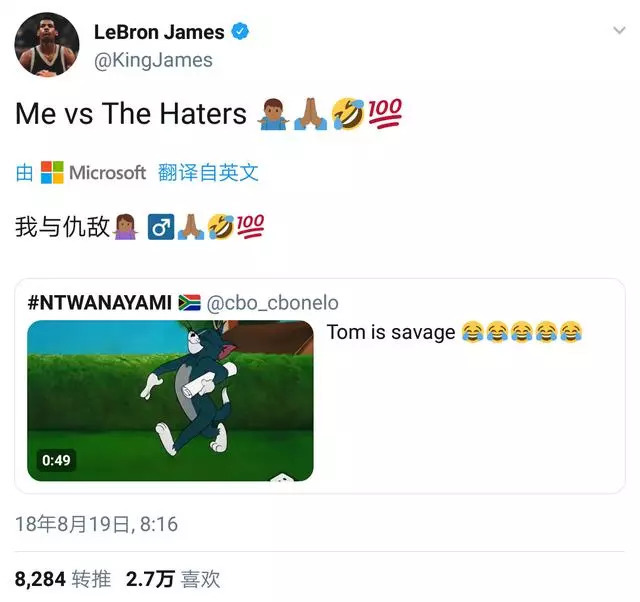
Task: Click the 翻译自英文 translation link
Action: (x=208, y=172)
